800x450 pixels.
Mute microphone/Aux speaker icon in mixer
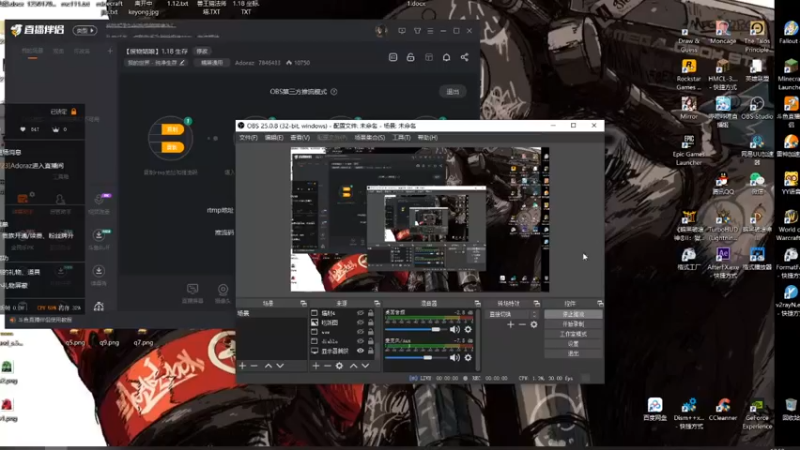tap(455, 358)
